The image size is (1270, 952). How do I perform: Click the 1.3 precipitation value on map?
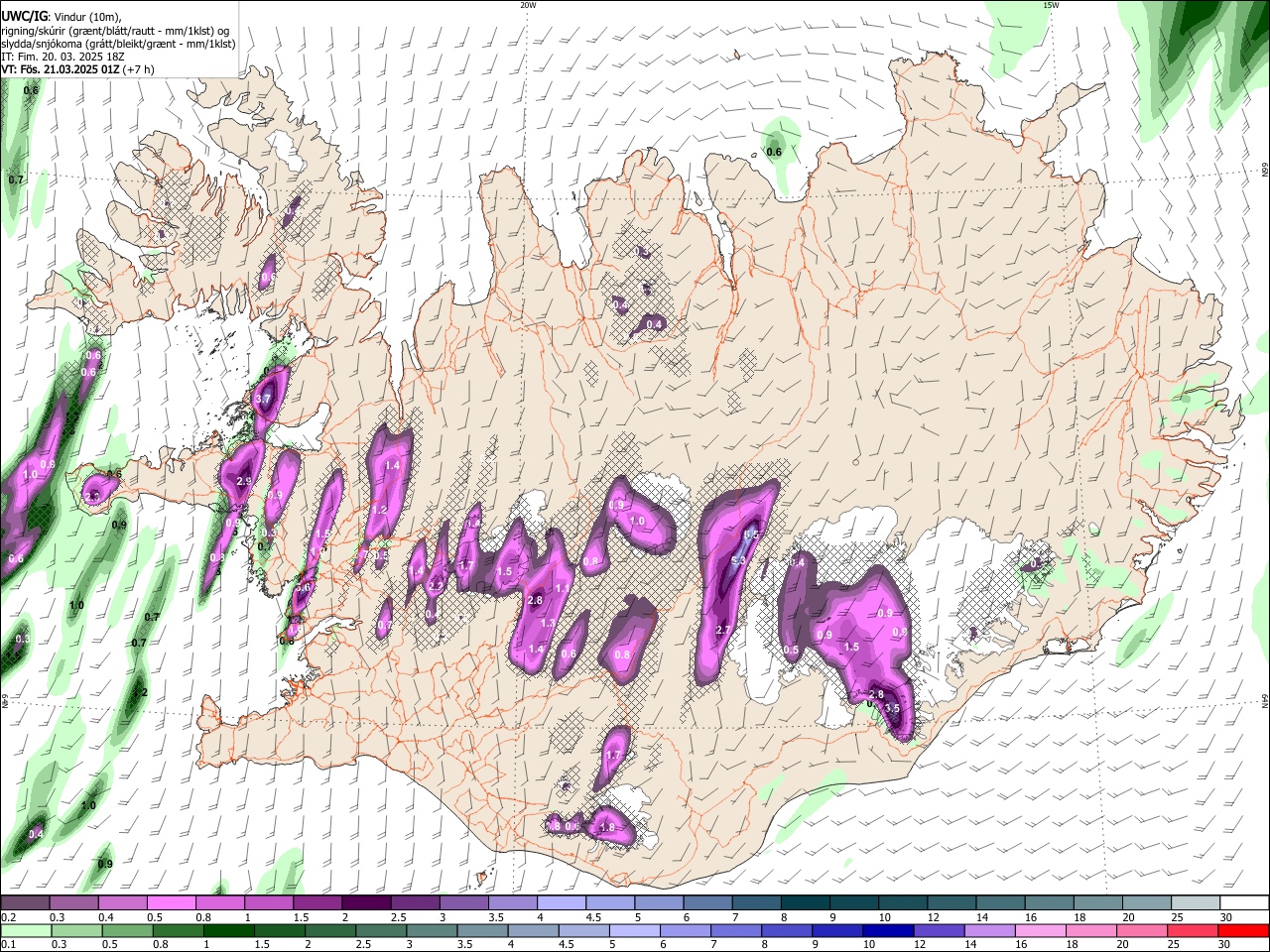(548, 623)
